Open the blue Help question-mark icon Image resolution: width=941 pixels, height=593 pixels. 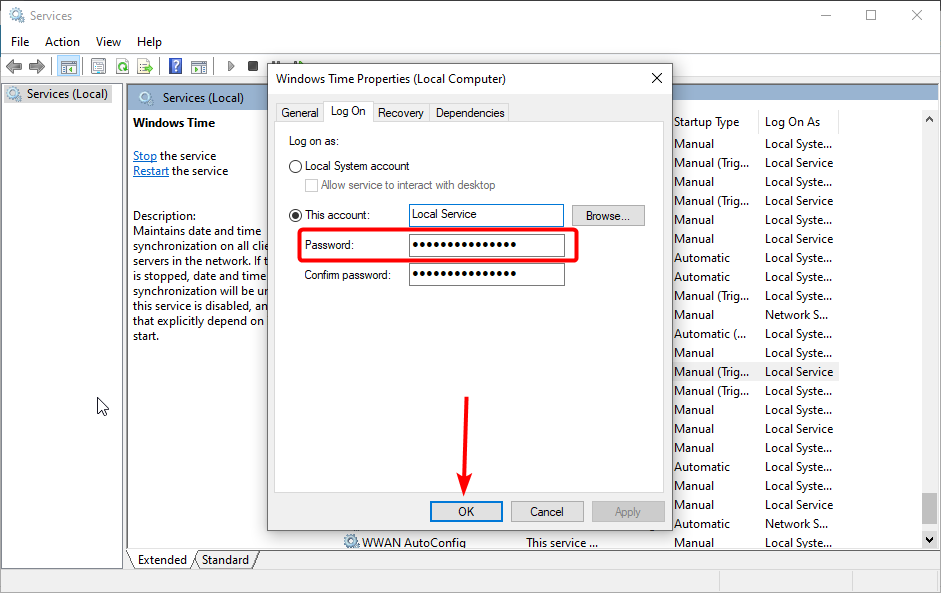pos(175,66)
